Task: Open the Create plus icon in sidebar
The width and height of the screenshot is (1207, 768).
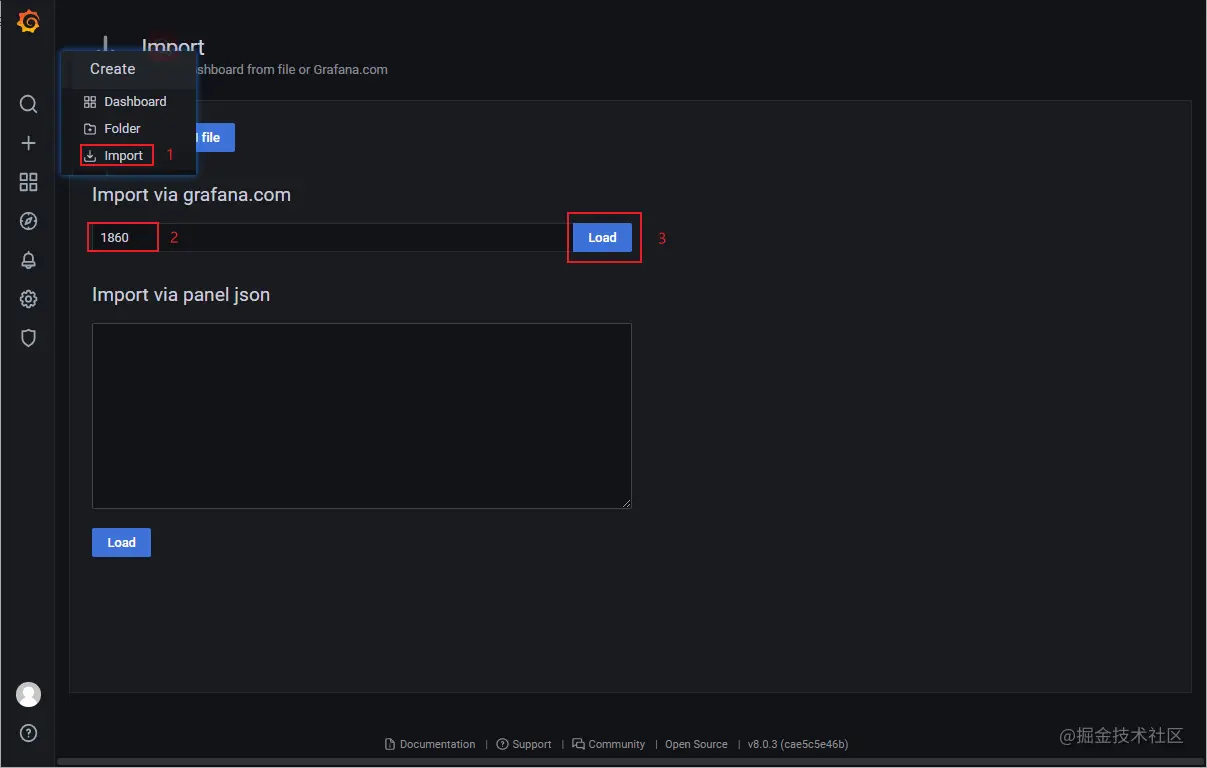Action: [x=28, y=143]
